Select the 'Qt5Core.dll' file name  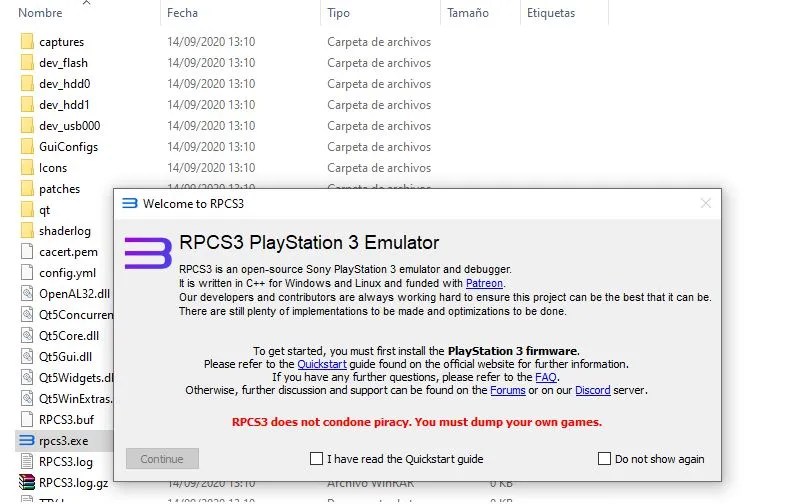(x=69, y=336)
